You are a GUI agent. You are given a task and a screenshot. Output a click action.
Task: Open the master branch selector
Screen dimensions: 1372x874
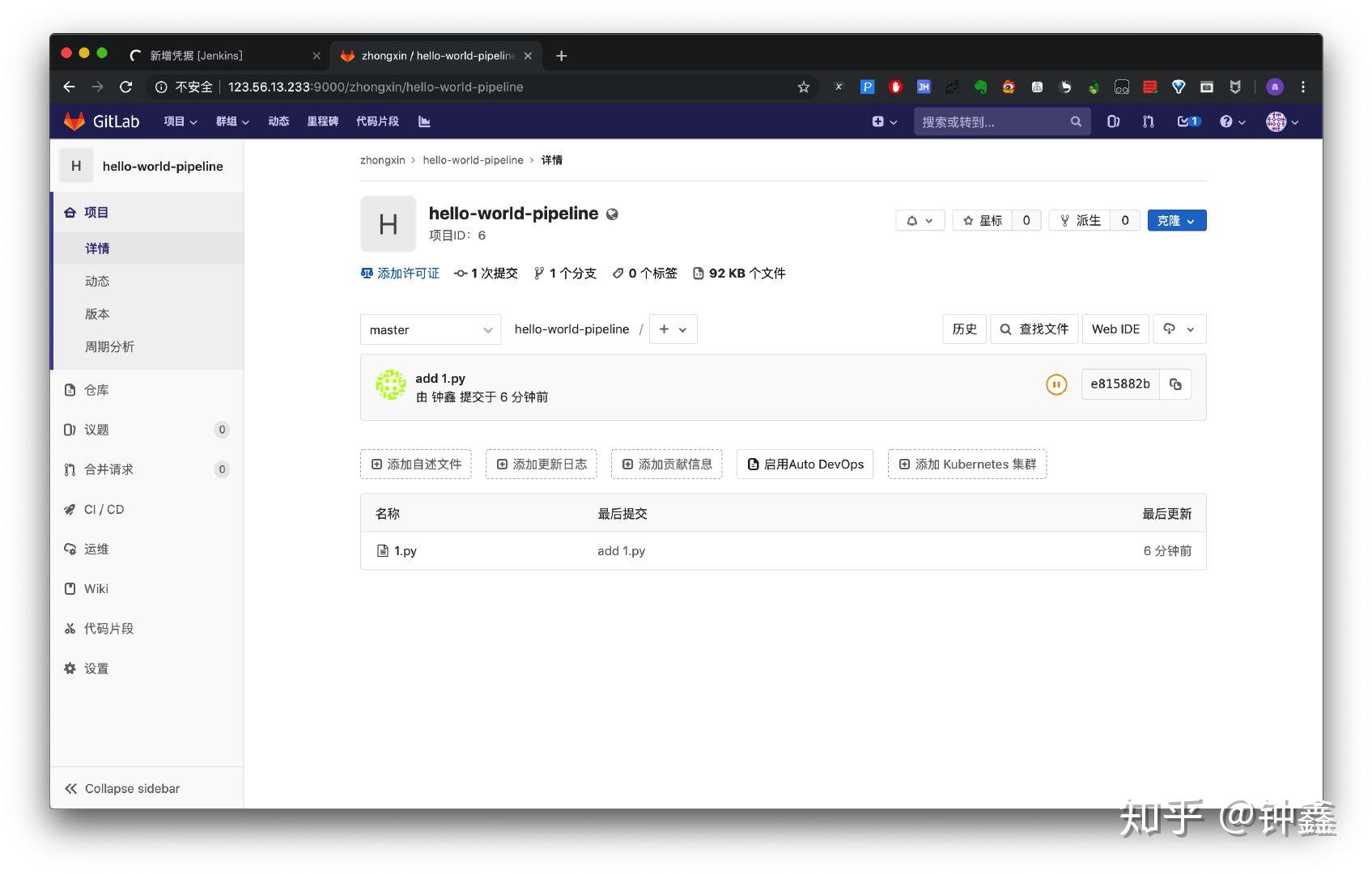(x=431, y=329)
